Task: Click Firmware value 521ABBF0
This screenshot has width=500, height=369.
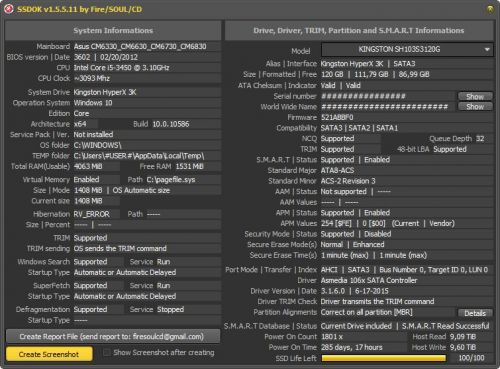Action: click(x=337, y=117)
